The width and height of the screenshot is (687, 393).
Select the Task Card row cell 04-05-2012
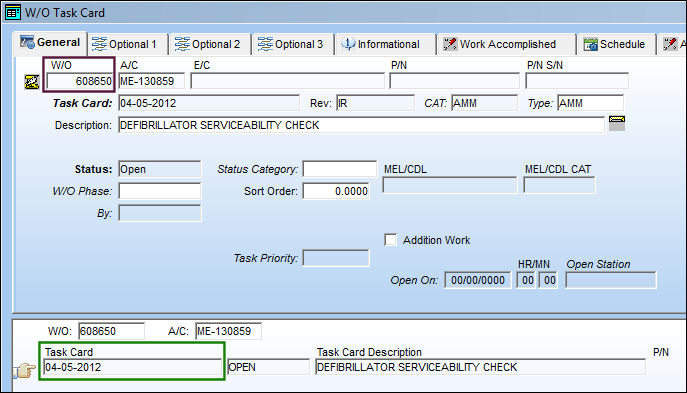pyautogui.click(x=133, y=367)
